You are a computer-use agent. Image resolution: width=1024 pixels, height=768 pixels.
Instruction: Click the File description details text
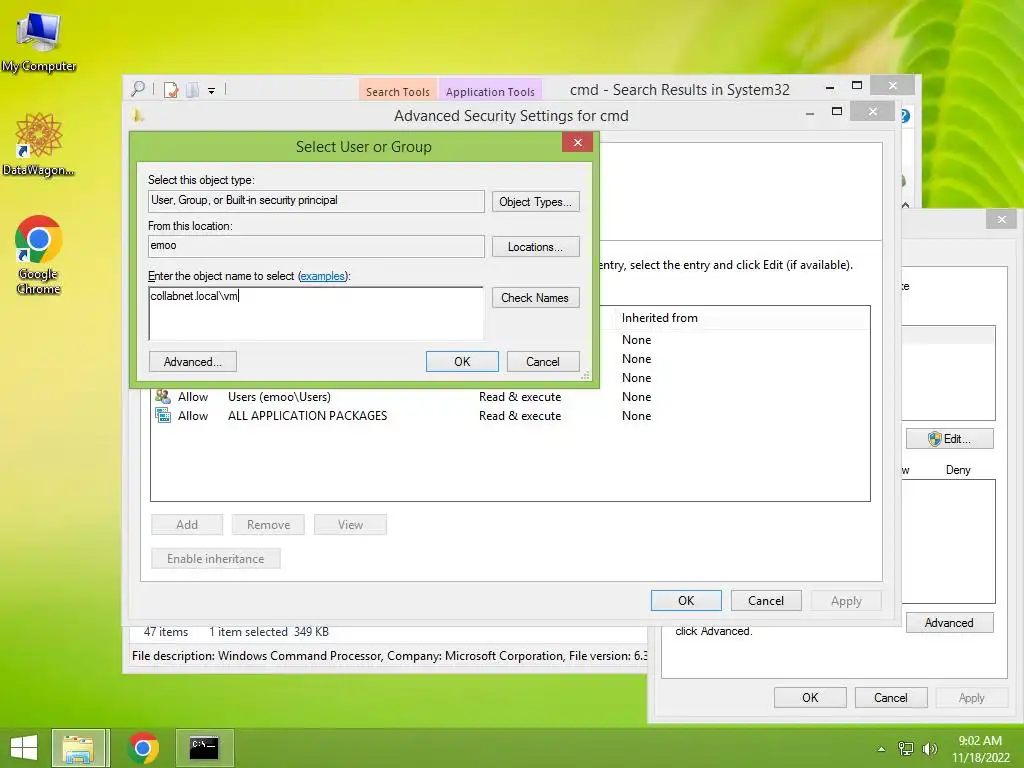click(x=390, y=656)
